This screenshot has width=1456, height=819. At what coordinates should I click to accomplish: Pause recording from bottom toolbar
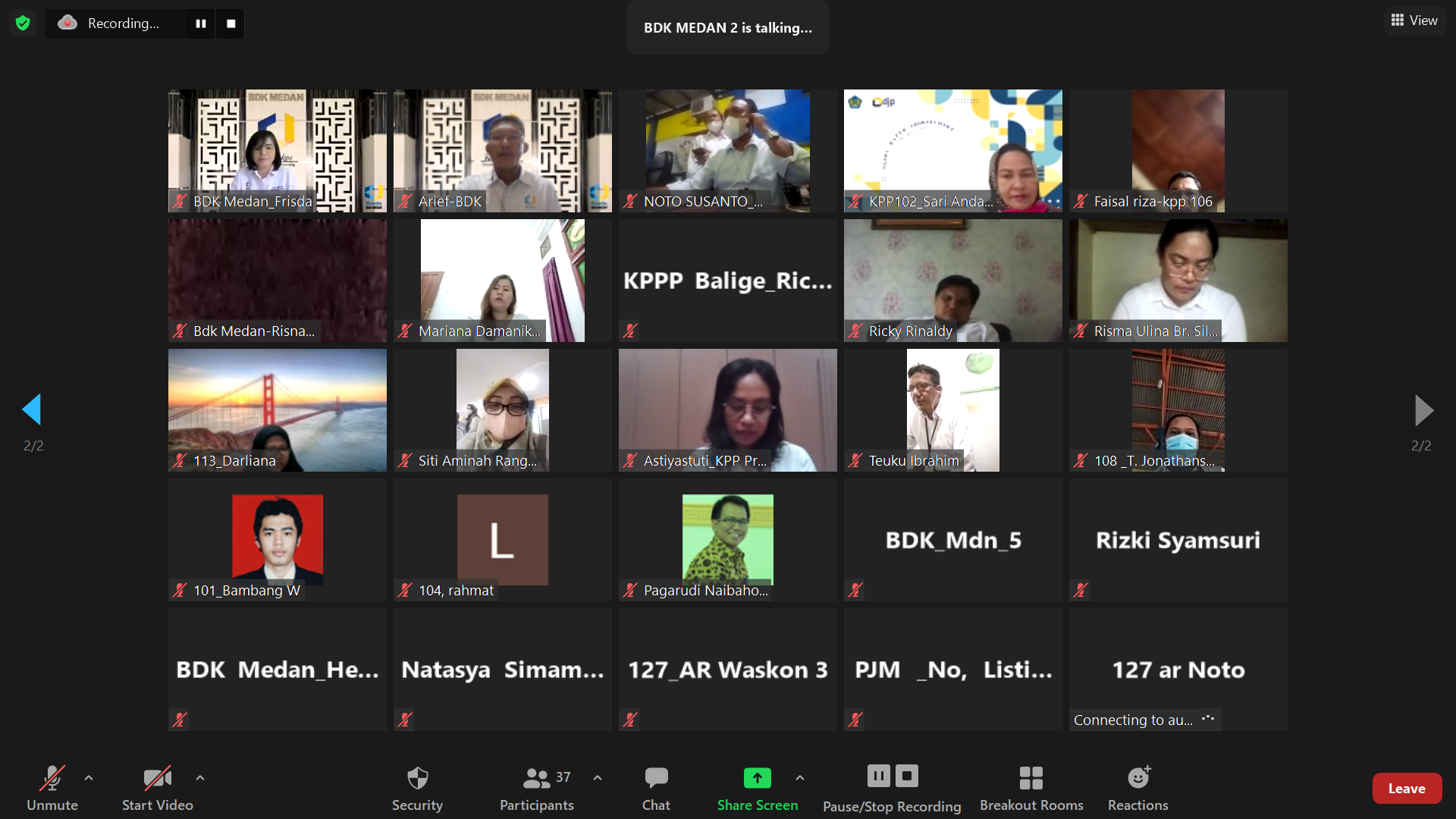(x=878, y=776)
